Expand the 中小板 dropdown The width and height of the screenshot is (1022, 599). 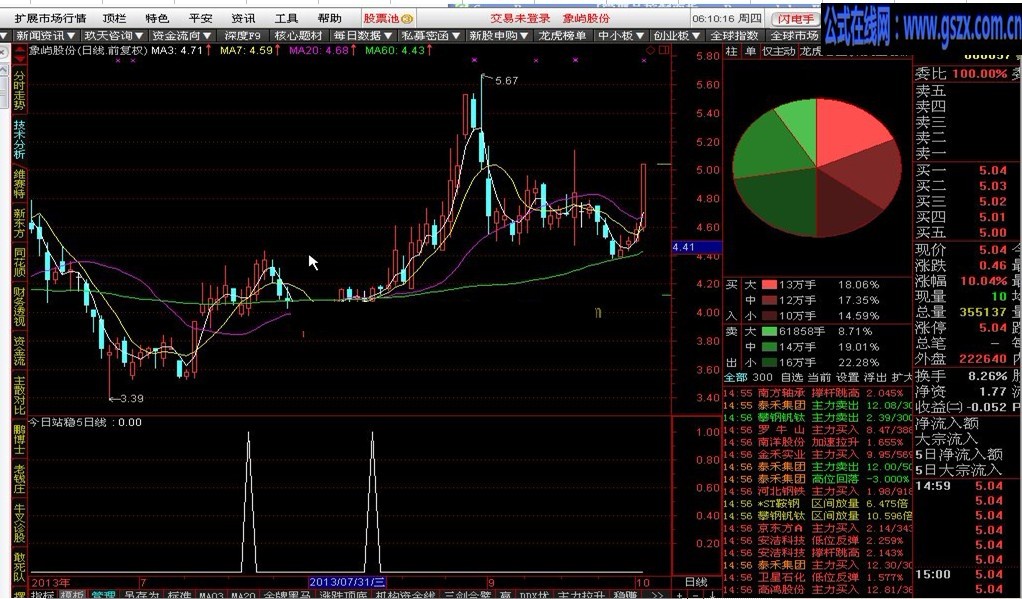(x=620, y=35)
